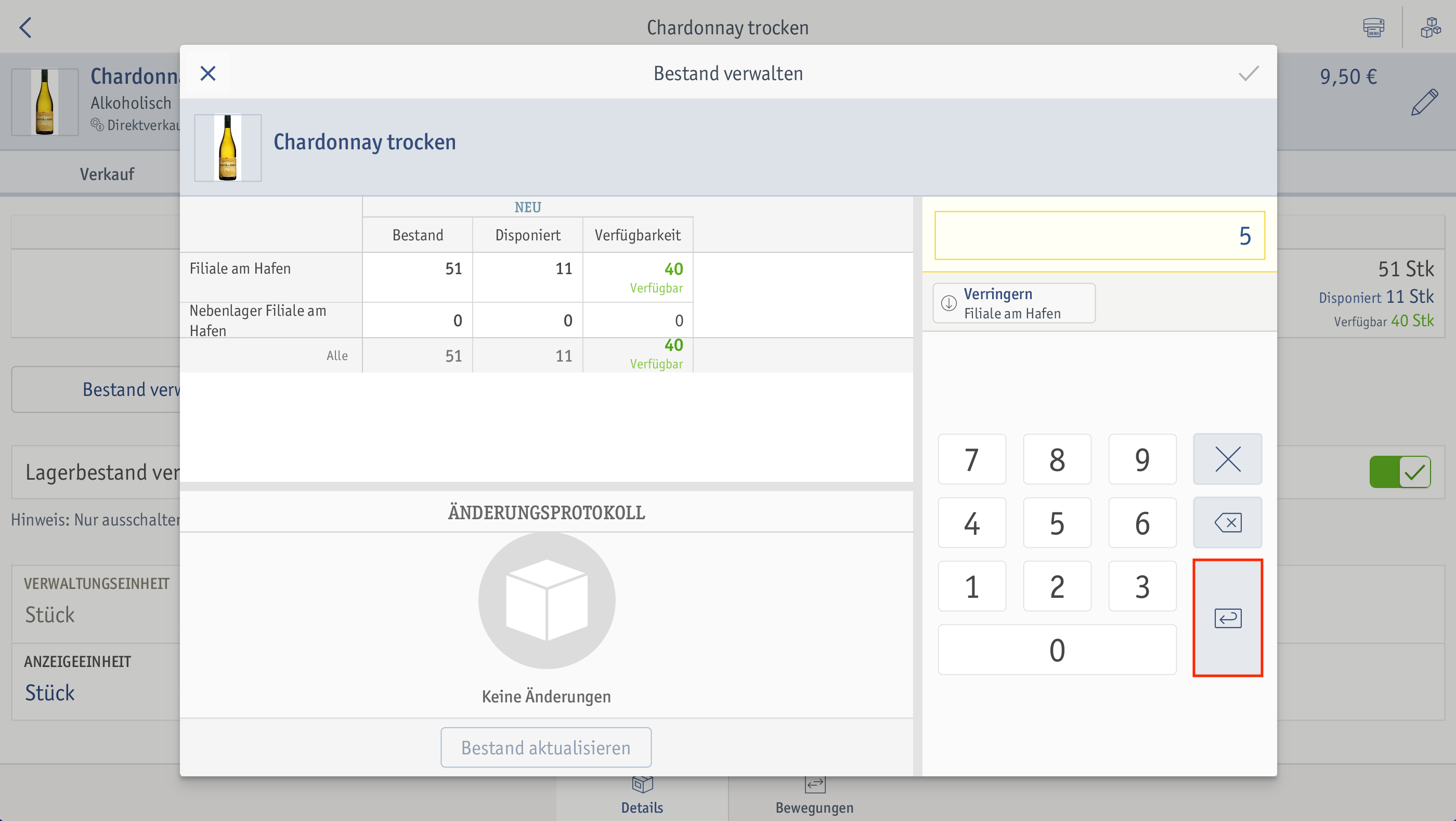Select the Filiale am Hafen row label
The image size is (1456, 821).
[240, 268]
